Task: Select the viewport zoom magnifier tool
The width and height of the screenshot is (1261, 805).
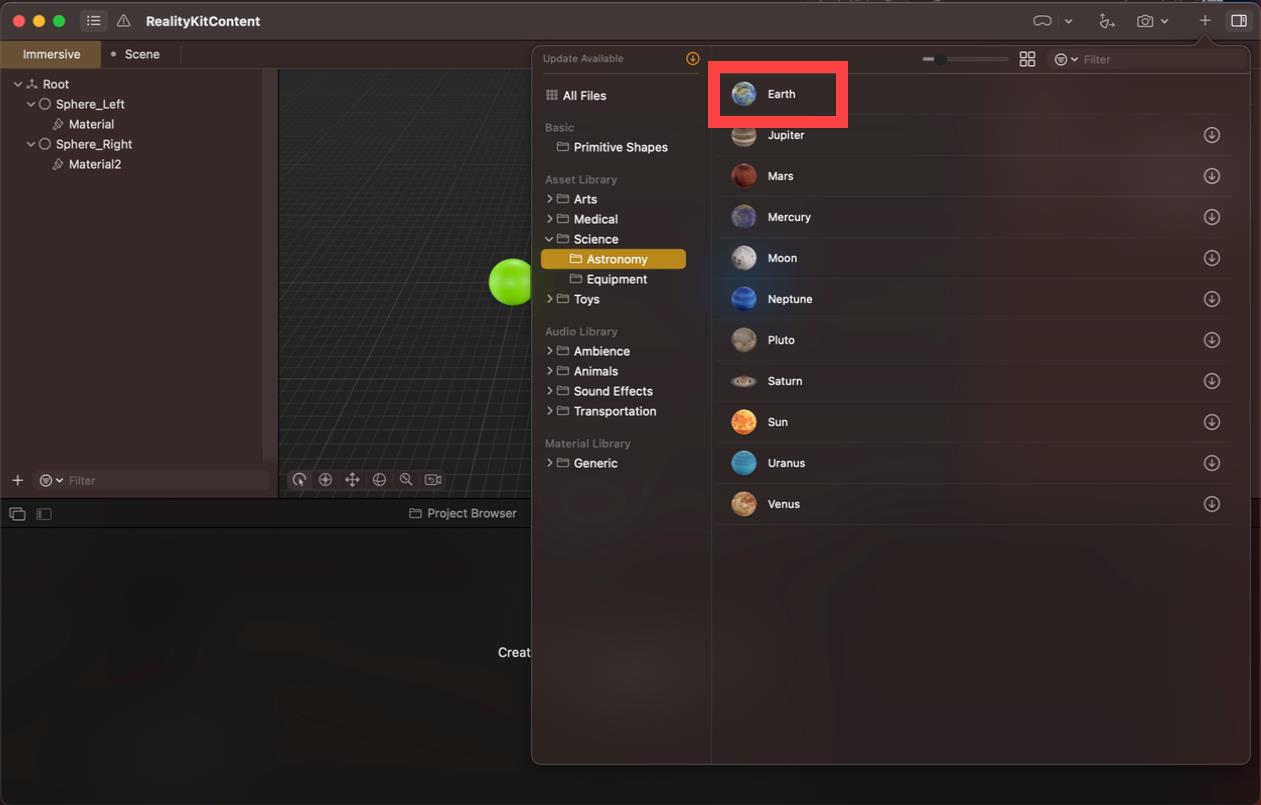Action: coord(406,480)
